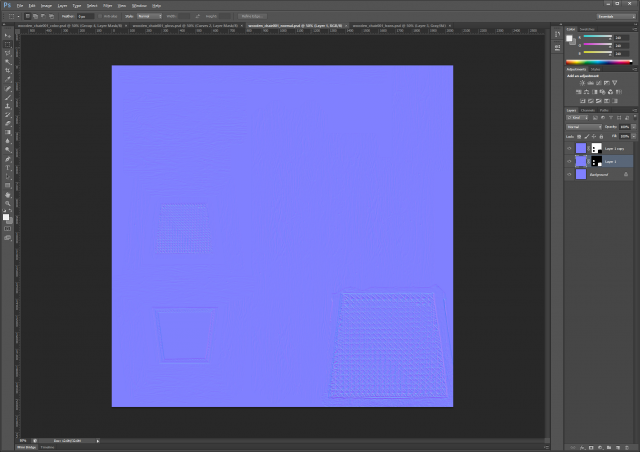640x452 pixels.
Task: Hide the Background layer
Action: pos(569,174)
